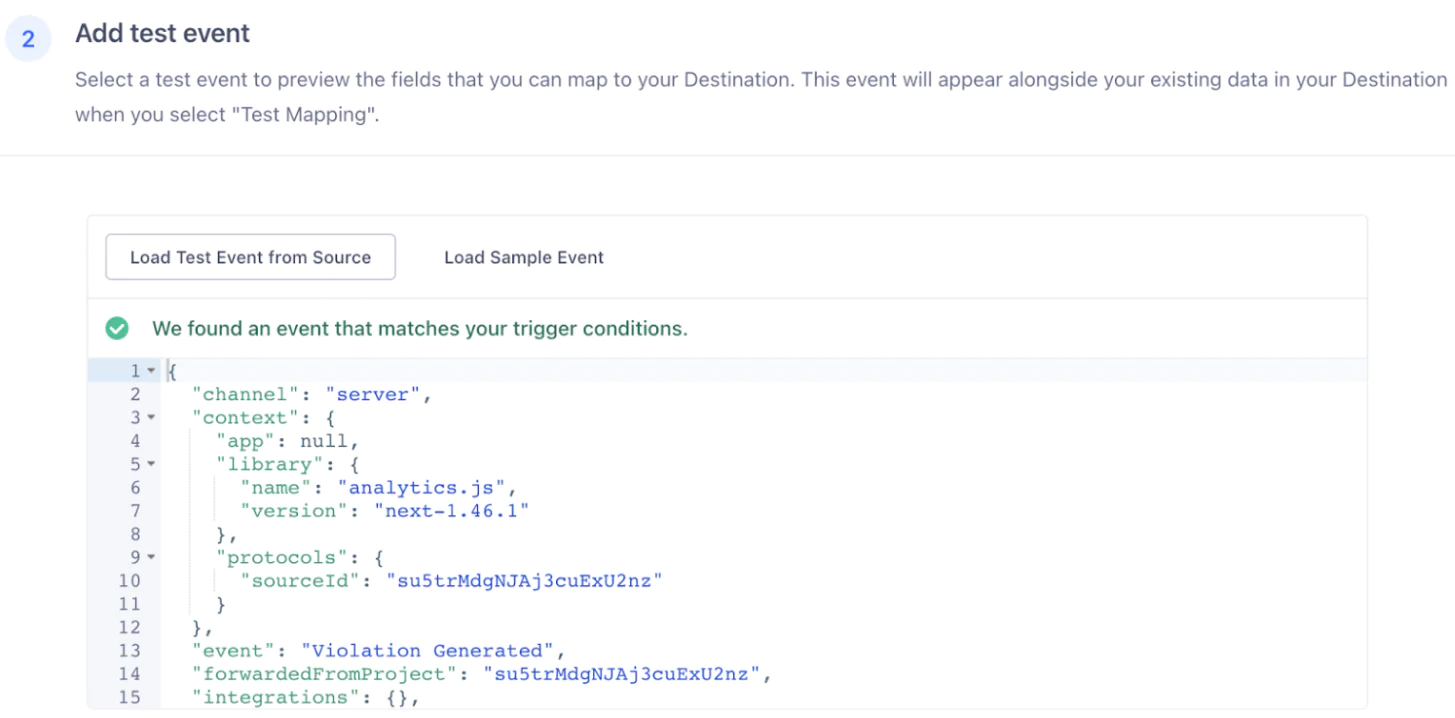
Task: Place cursor in "Violation Generated" event value
Action: pyautogui.click(x=434, y=651)
